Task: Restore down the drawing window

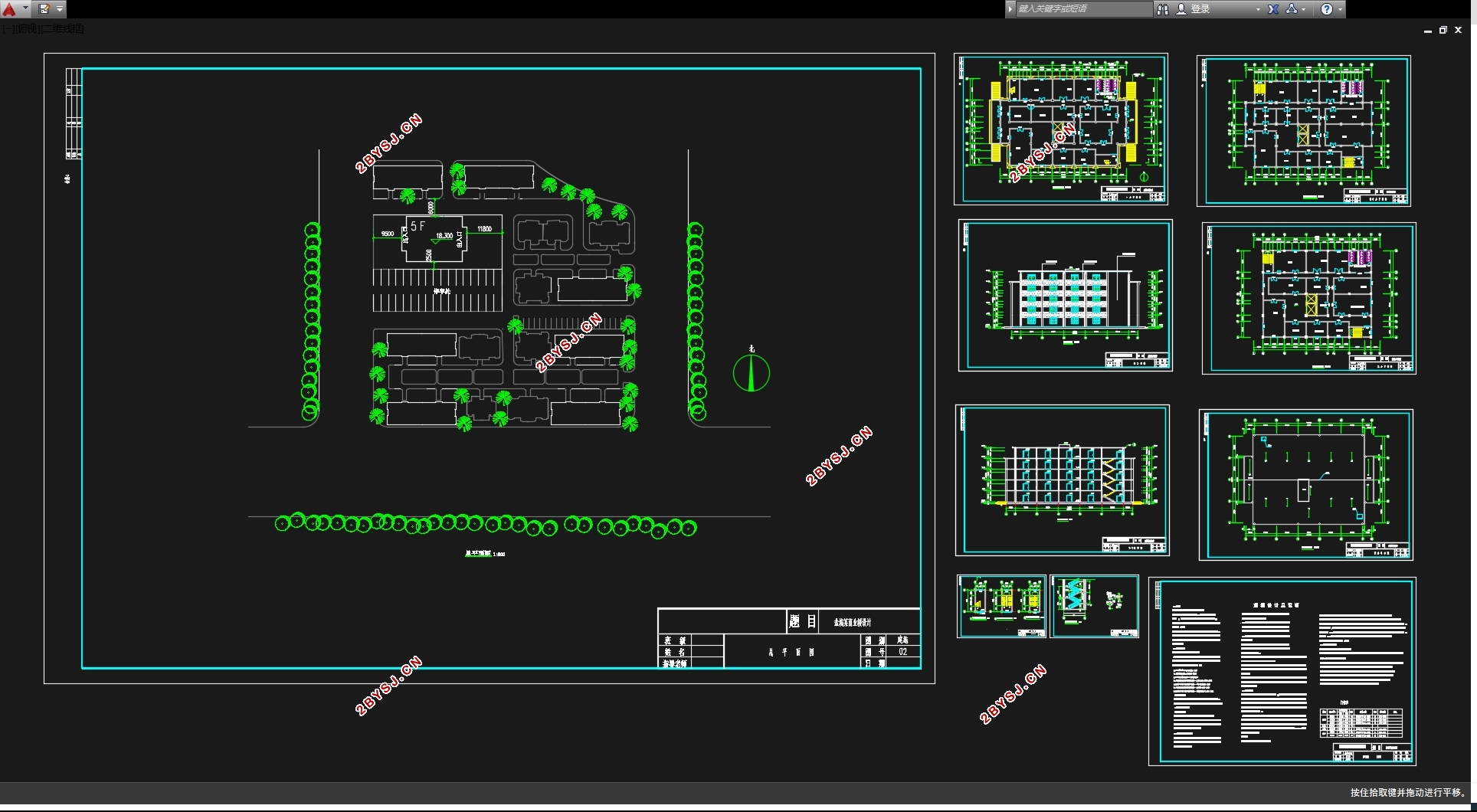Action: tap(1443, 31)
